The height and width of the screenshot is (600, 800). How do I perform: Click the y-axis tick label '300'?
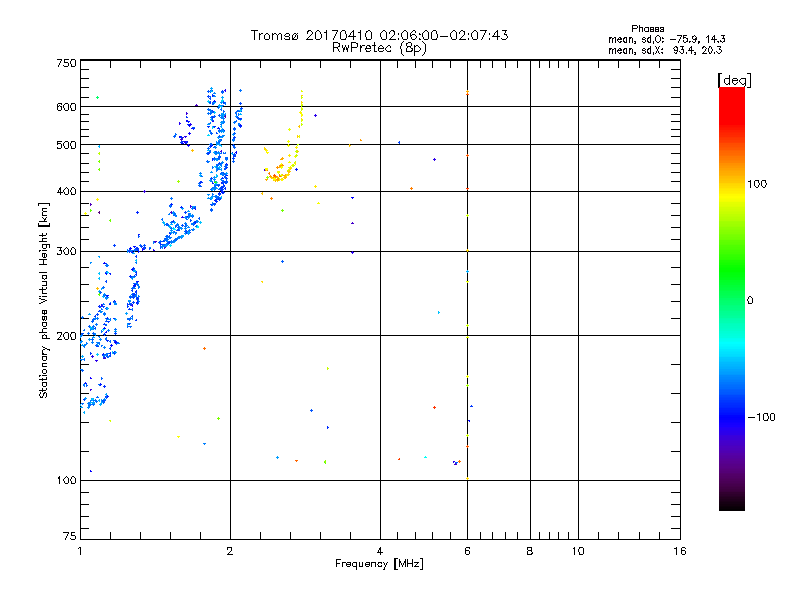click(66, 252)
